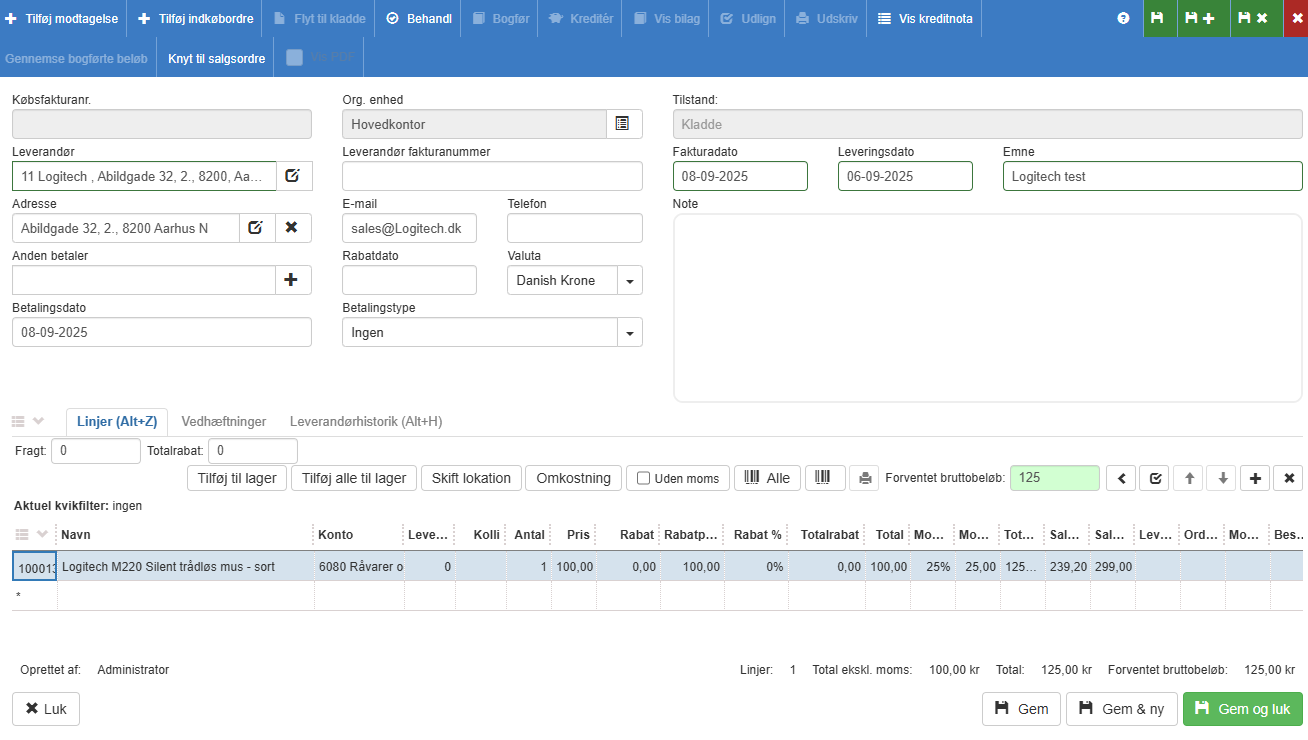Add Anden betaler with the plus icon
The width and height of the screenshot is (1308, 740).
(x=293, y=280)
